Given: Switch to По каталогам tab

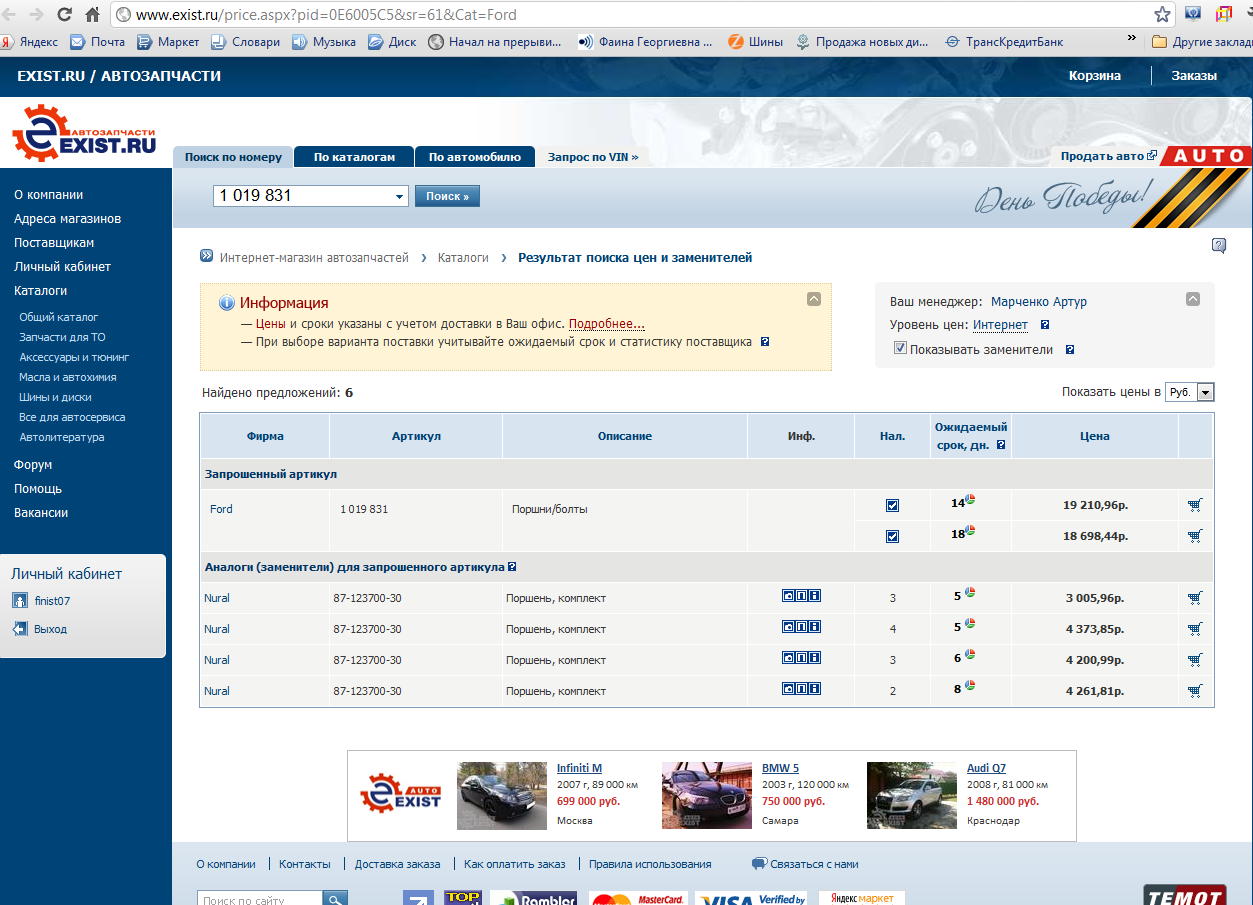Looking at the screenshot, I should 355,157.
